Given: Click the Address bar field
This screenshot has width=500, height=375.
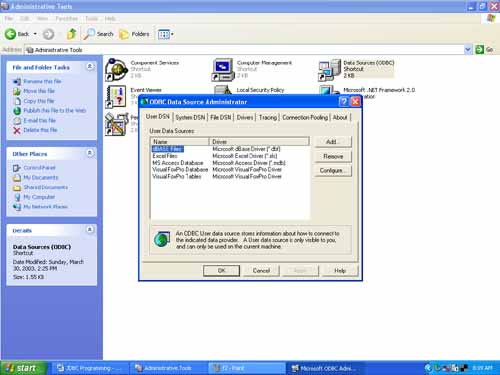Looking at the screenshot, I should 244,50.
